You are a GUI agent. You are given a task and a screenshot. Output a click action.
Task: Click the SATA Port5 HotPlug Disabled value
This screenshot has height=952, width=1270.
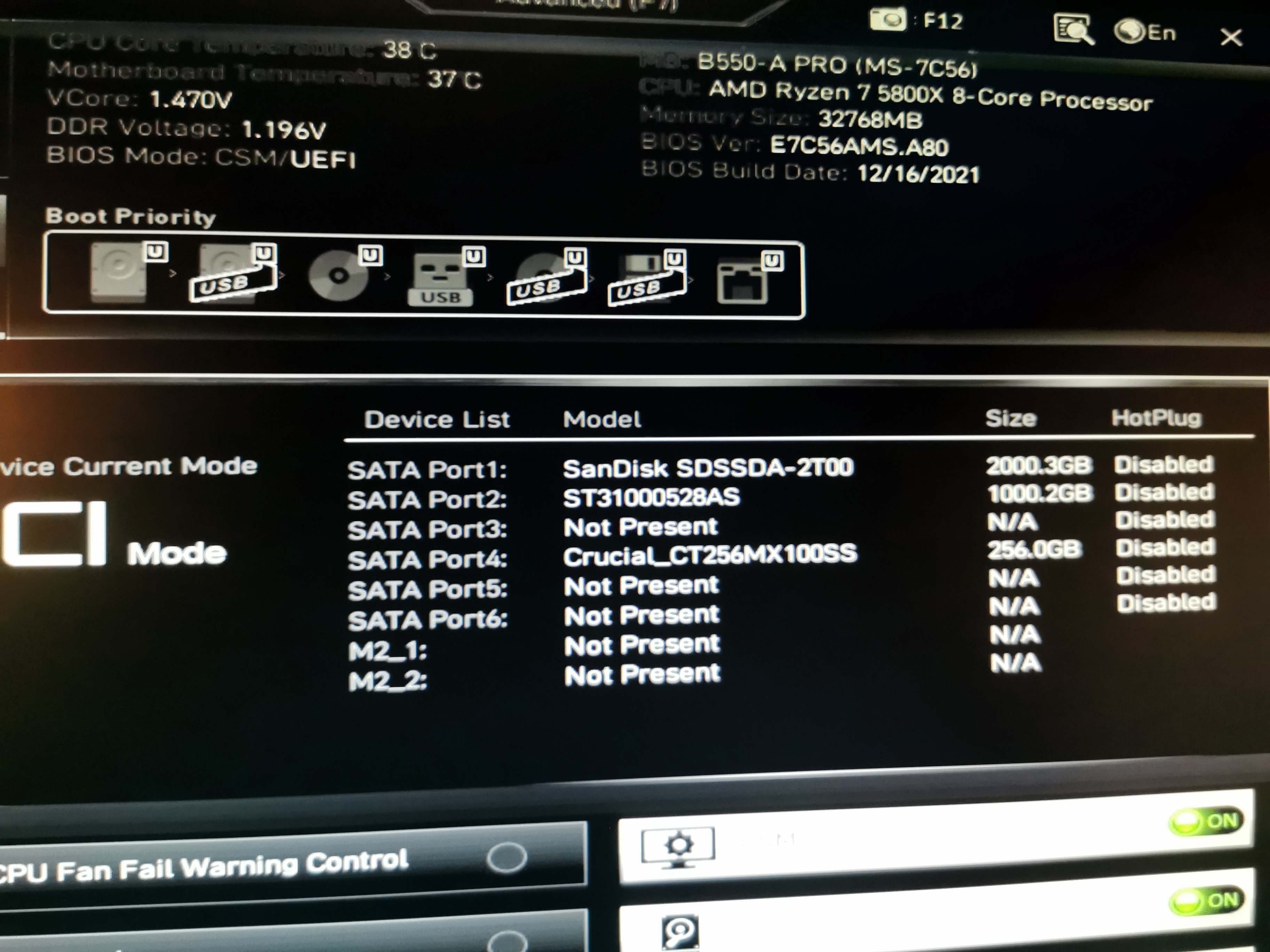click(1166, 574)
